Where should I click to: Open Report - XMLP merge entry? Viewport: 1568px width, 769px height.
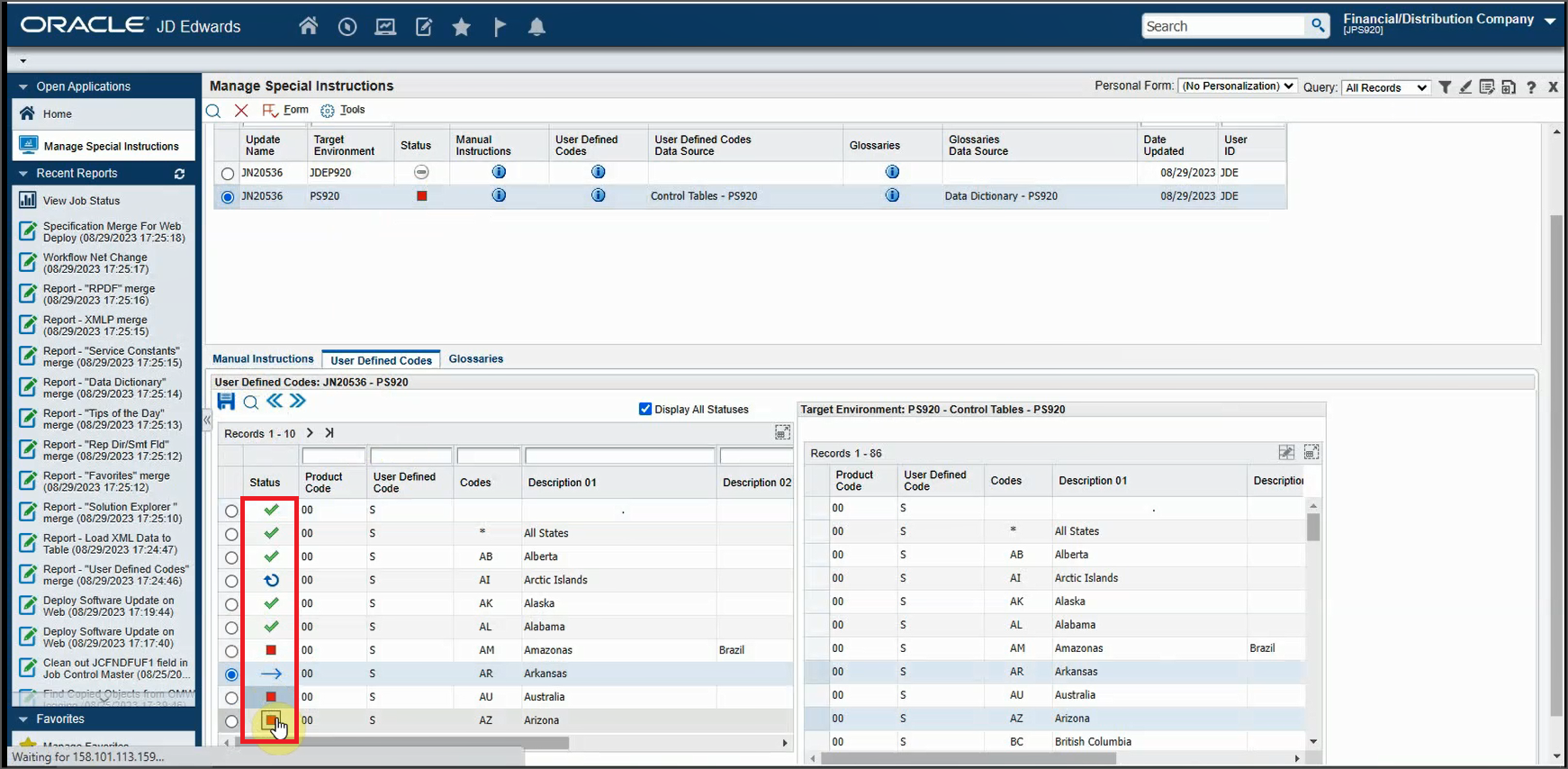click(95, 325)
